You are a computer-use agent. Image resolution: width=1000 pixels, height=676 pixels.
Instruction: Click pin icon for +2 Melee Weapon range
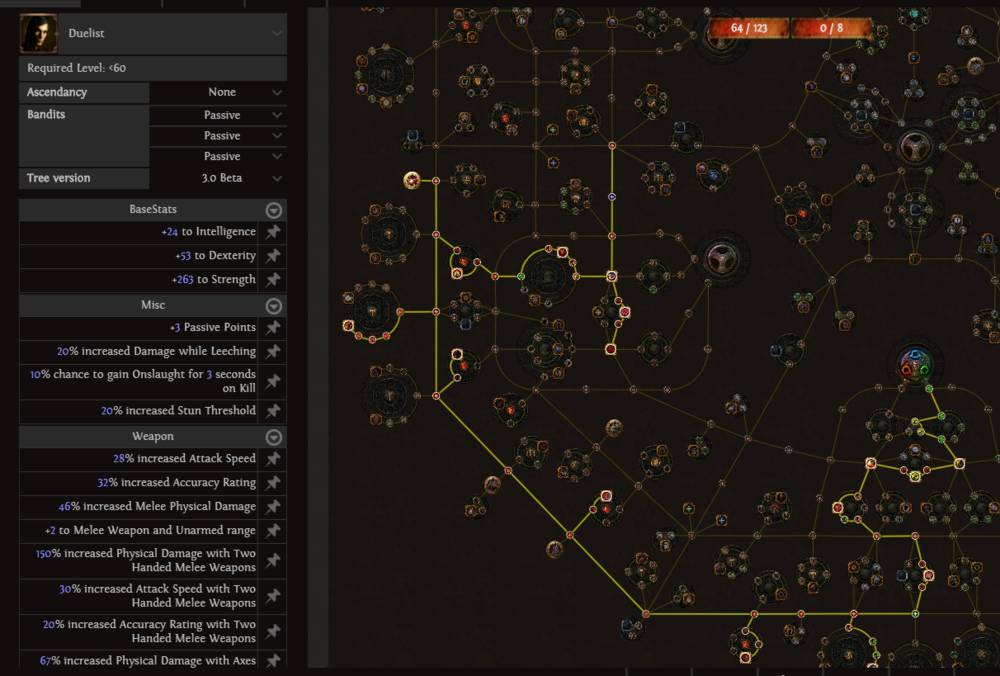pos(273,531)
